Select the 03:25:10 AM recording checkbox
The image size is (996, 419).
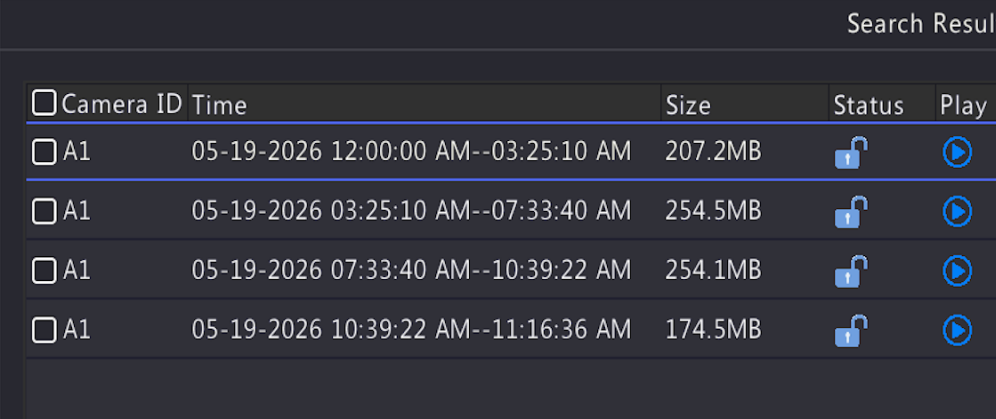tap(44, 211)
